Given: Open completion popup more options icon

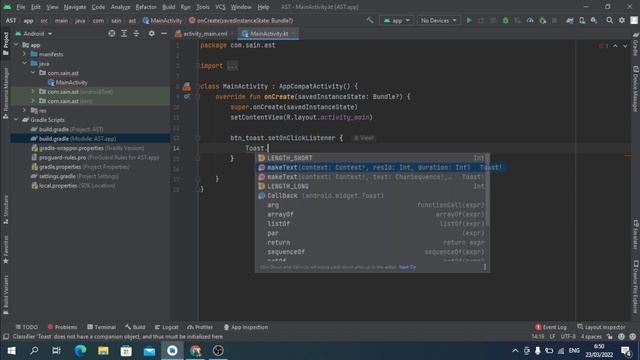Looking at the screenshot, I should pyautogui.click(x=484, y=267).
